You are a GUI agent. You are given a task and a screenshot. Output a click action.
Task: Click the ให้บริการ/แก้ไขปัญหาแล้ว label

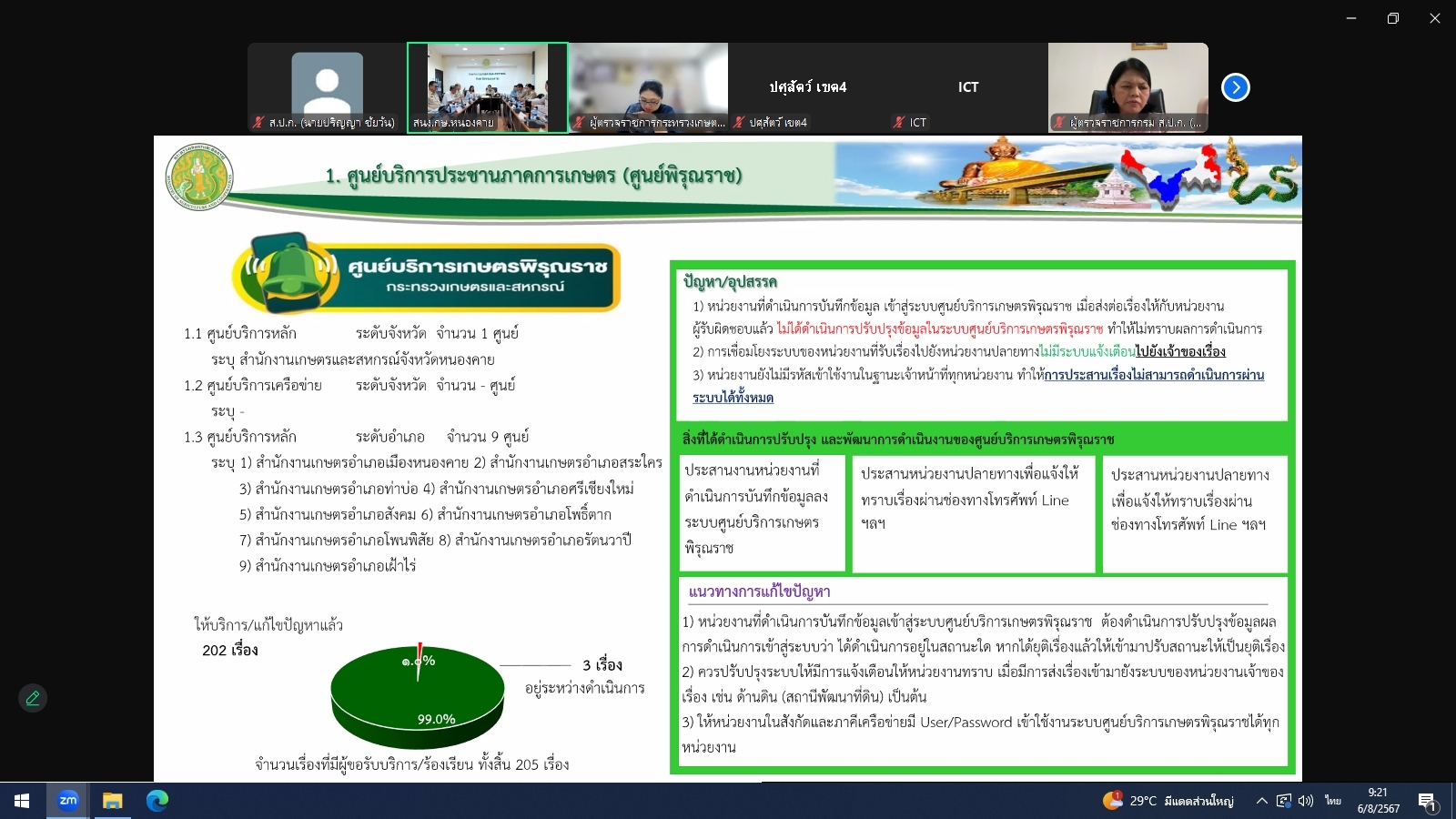[268, 624]
